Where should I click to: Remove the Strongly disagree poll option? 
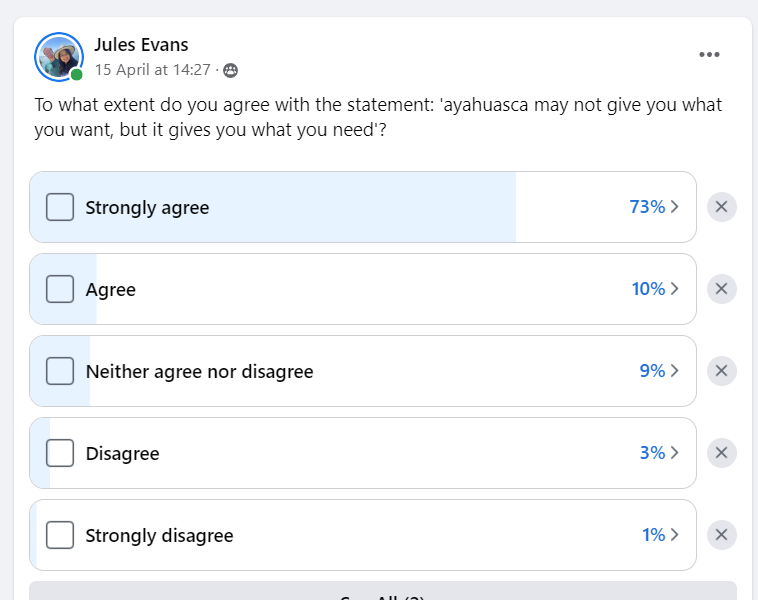(x=721, y=535)
